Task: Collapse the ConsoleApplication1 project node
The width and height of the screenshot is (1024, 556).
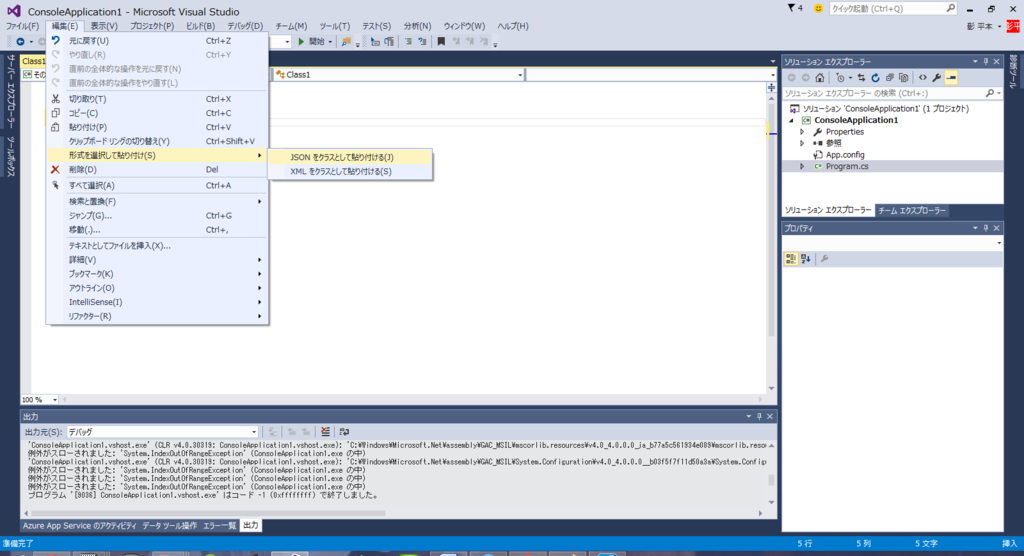Action: click(792, 120)
